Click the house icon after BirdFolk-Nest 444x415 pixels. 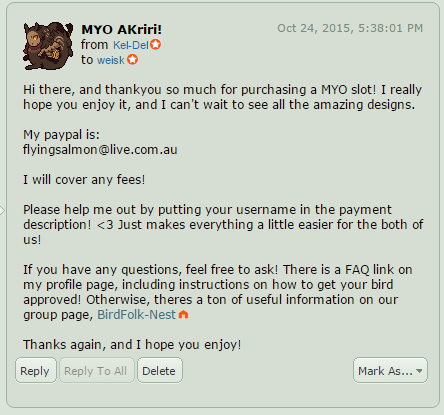pyautogui.click(x=183, y=314)
